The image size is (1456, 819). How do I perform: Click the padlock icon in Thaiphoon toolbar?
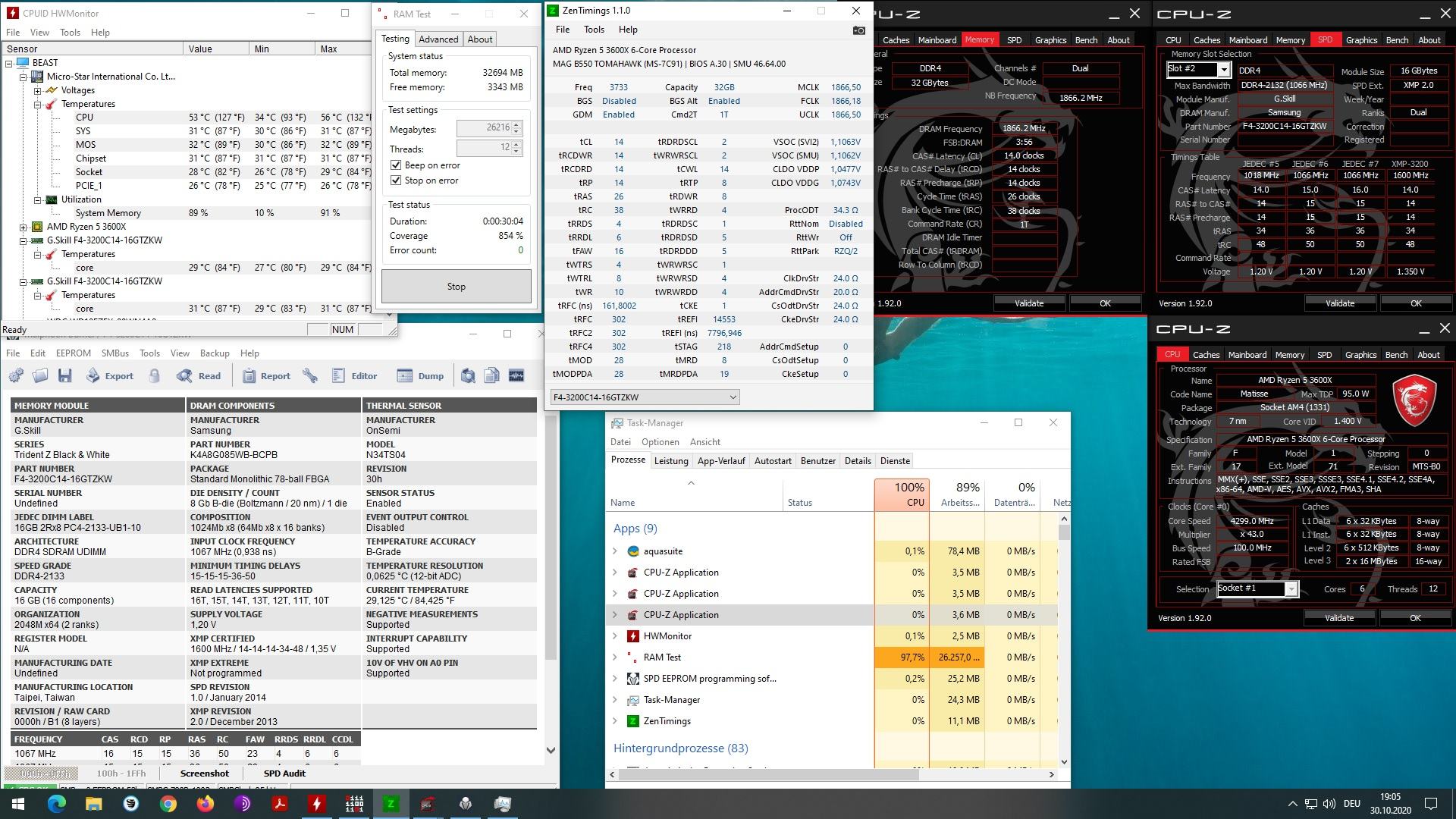pos(155,375)
